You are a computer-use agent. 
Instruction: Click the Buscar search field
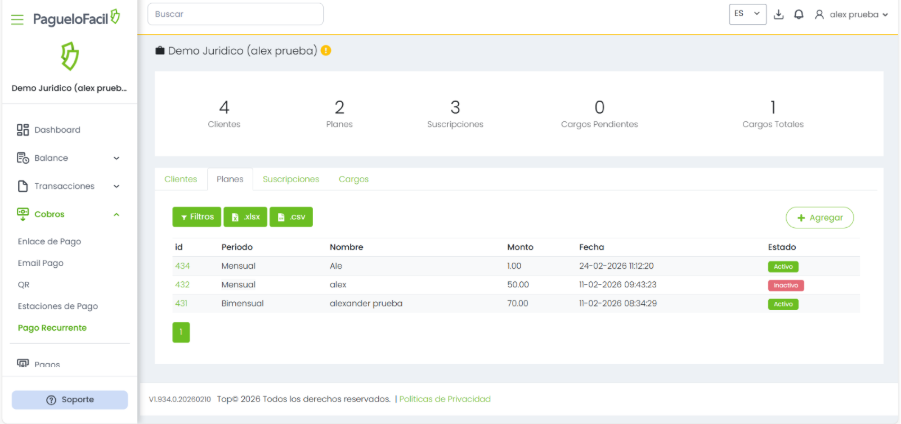tap(235, 14)
